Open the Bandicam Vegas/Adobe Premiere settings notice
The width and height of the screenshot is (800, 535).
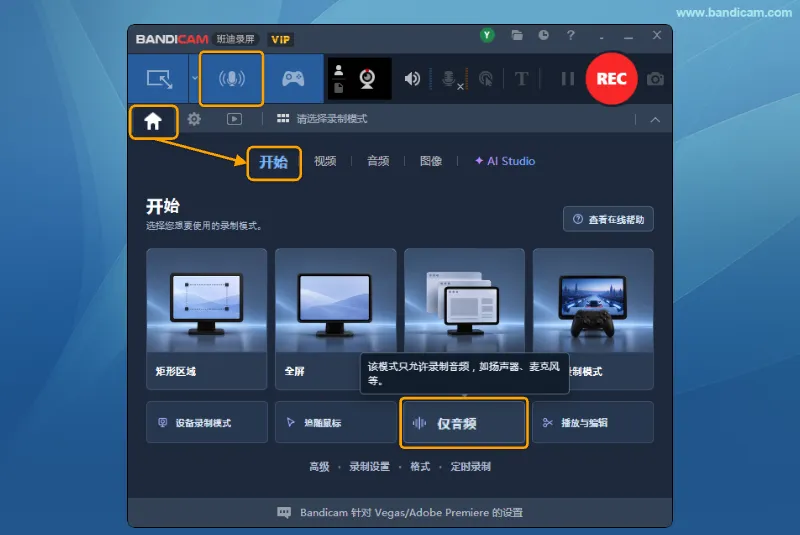(400, 513)
